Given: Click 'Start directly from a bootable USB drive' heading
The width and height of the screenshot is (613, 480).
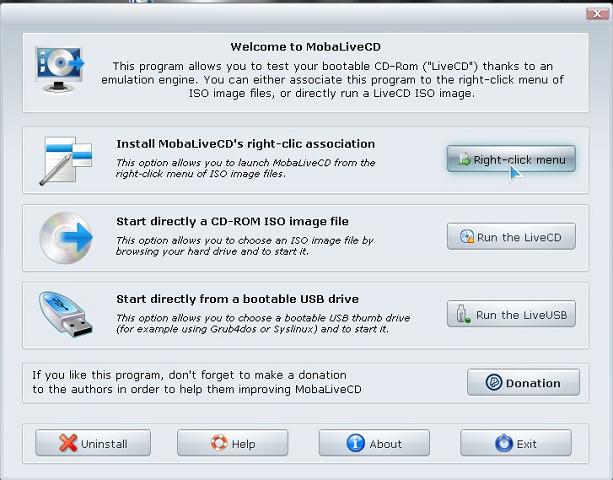Looking at the screenshot, I should (237, 299).
